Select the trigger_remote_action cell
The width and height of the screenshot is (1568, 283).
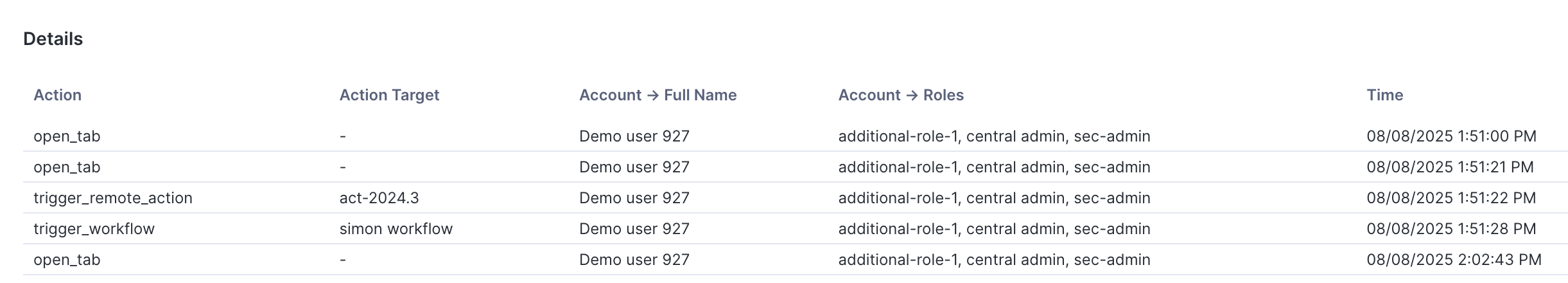(x=113, y=198)
